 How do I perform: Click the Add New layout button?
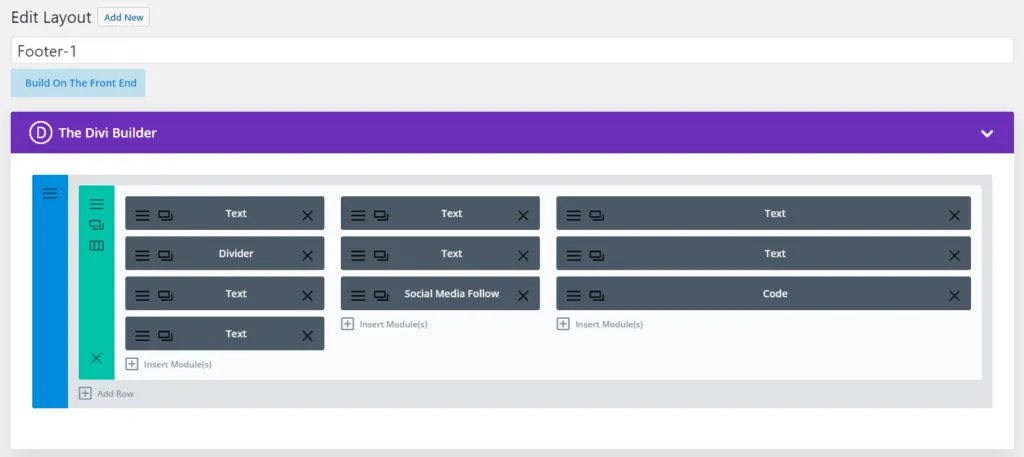coord(123,18)
